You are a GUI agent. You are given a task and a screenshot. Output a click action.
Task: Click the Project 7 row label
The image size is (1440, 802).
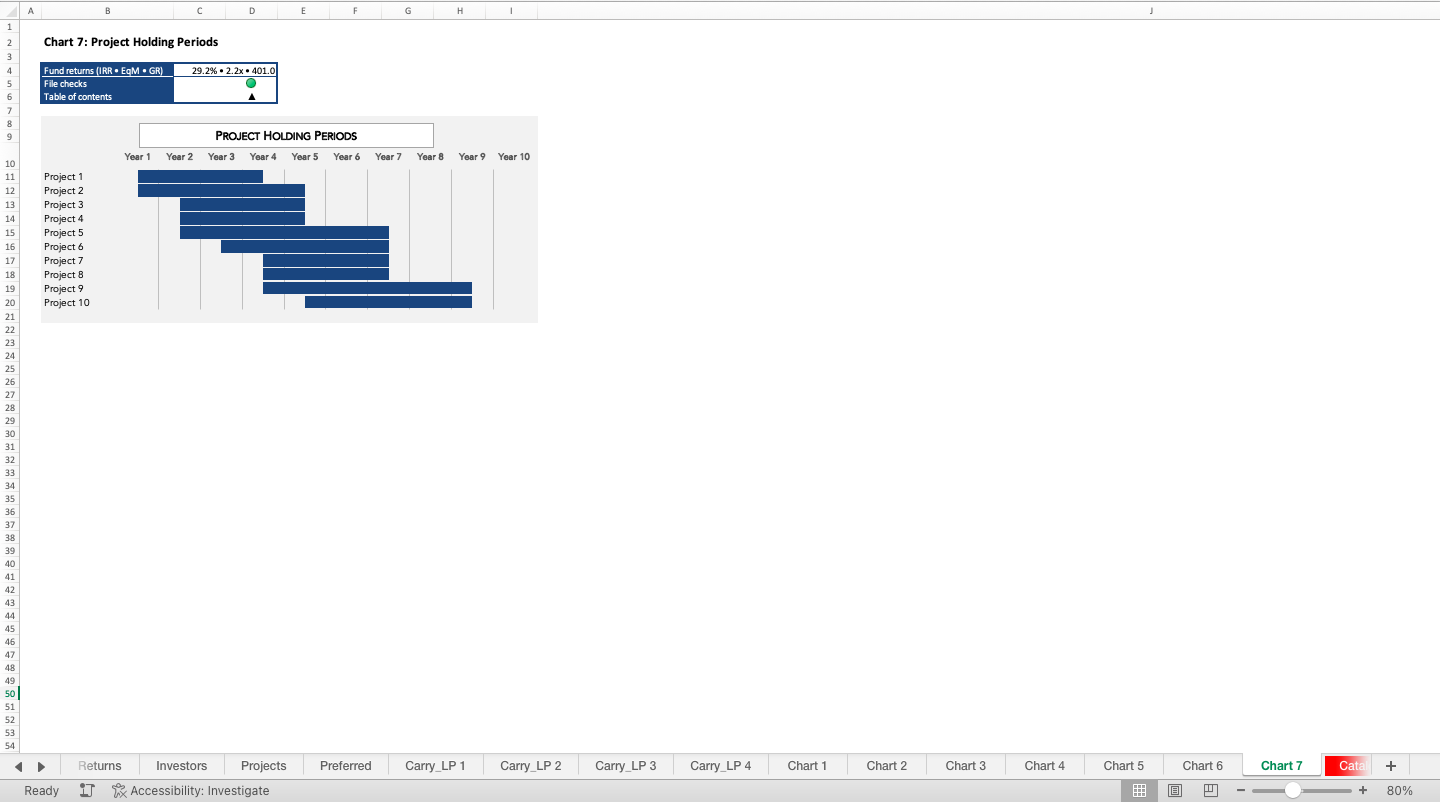(64, 261)
